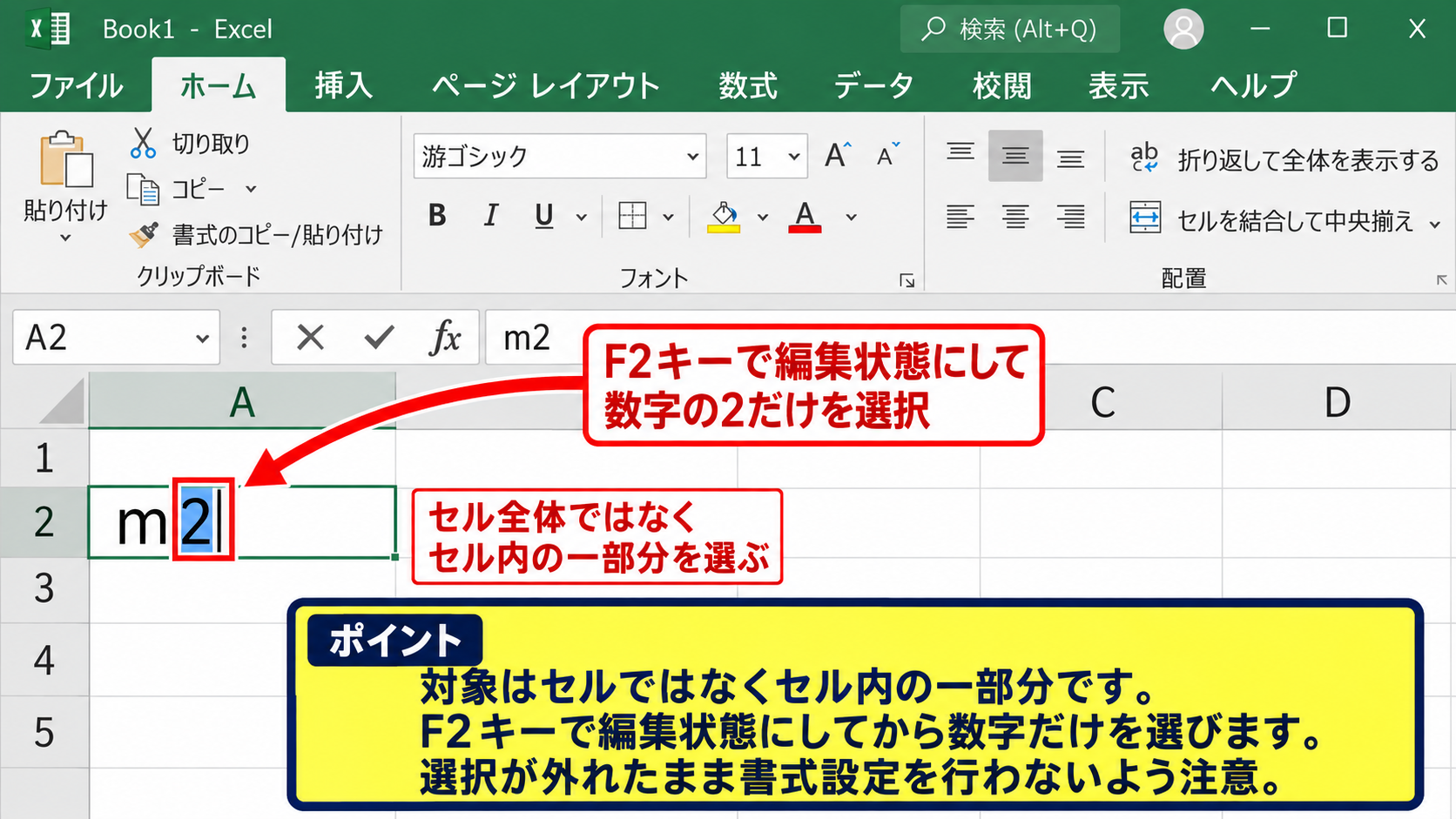The height and width of the screenshot is (819, 1456).
Task: Increase font size with large A icon
Action: [x=838, y=156]
